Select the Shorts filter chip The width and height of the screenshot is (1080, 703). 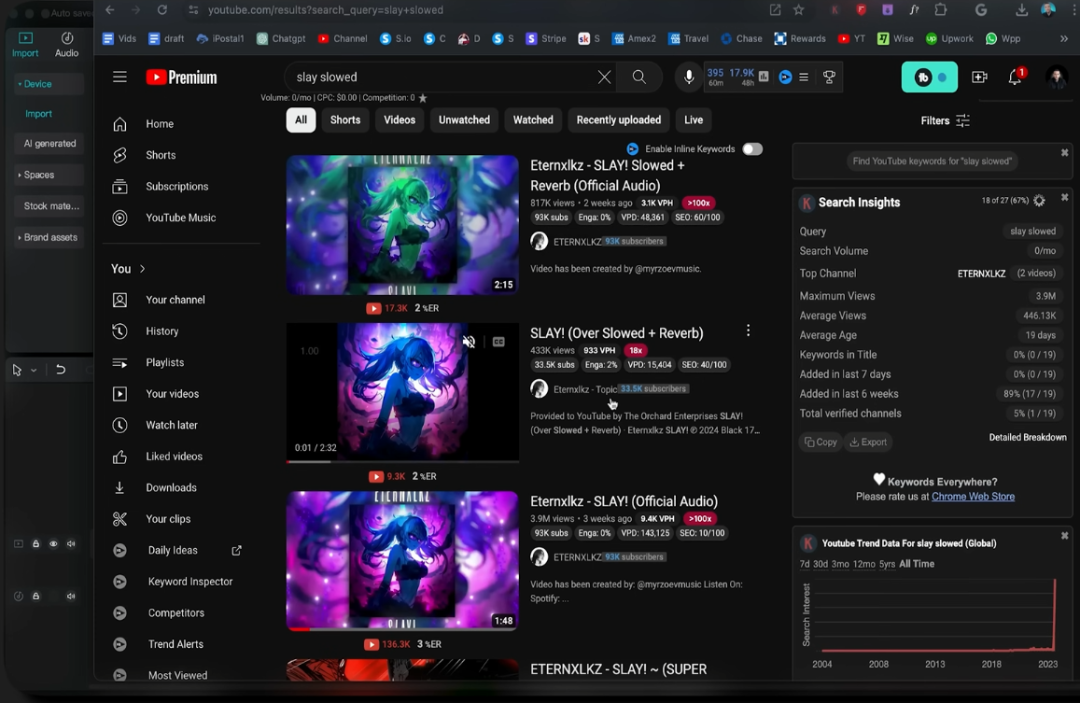click(345, 120)
